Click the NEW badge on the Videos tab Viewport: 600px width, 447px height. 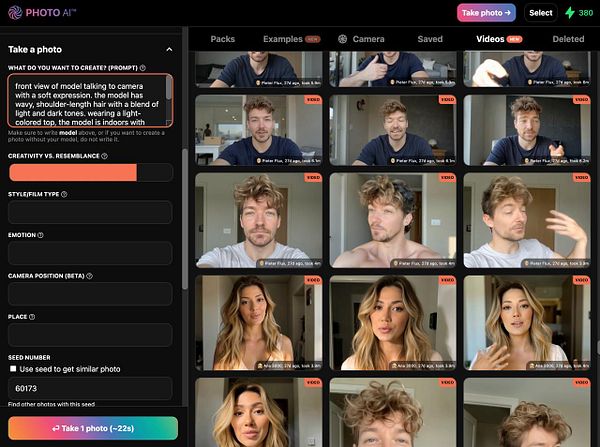(x=514, y=39)
